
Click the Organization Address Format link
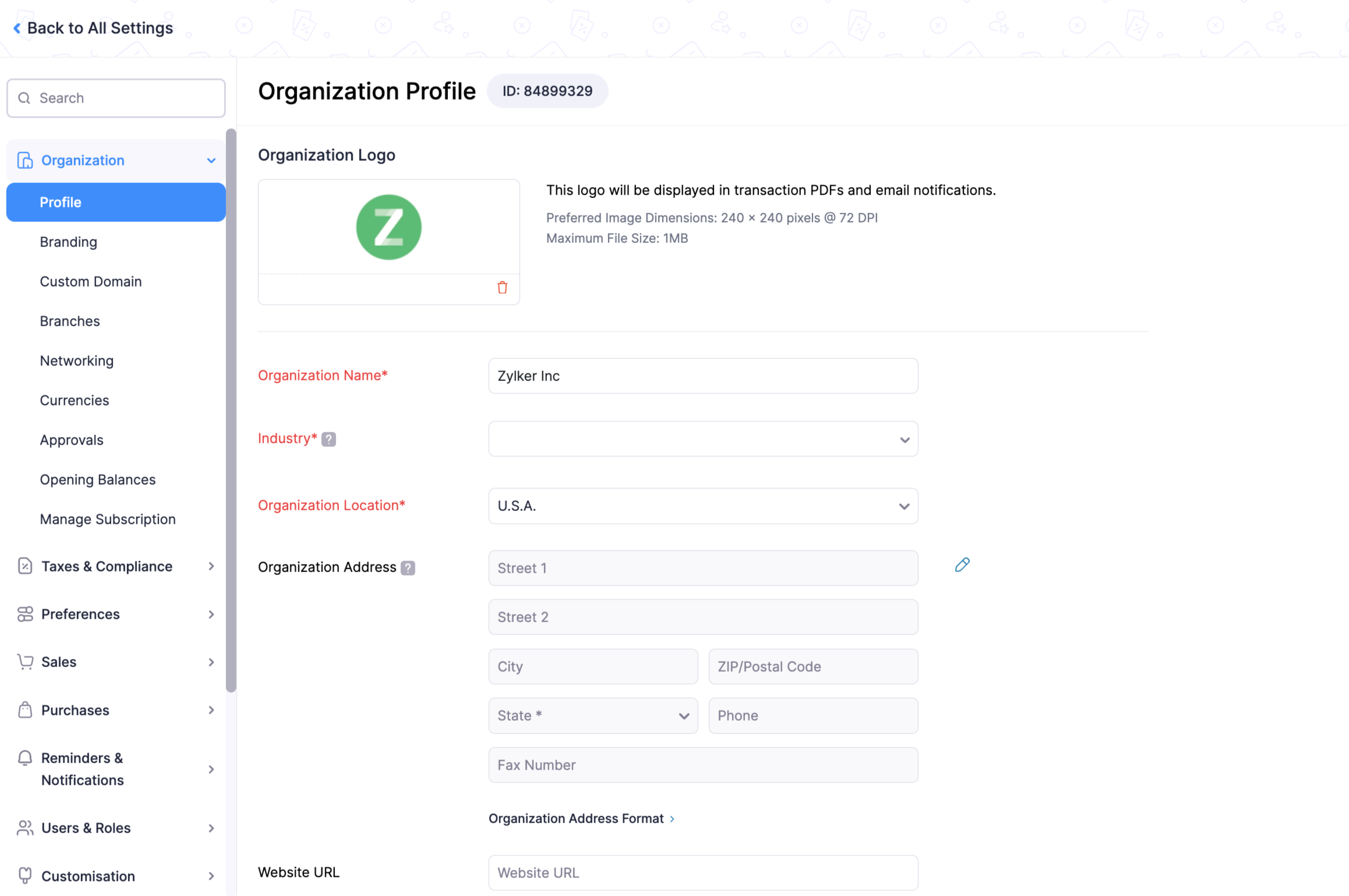[580, 817]
